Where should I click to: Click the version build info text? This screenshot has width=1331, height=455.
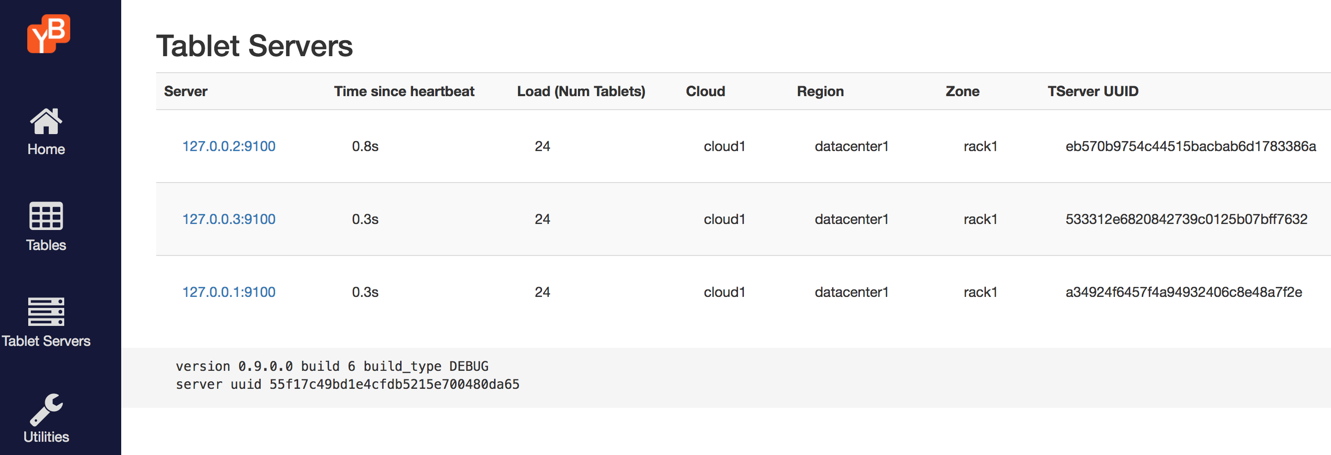click(x=332, y=367)
